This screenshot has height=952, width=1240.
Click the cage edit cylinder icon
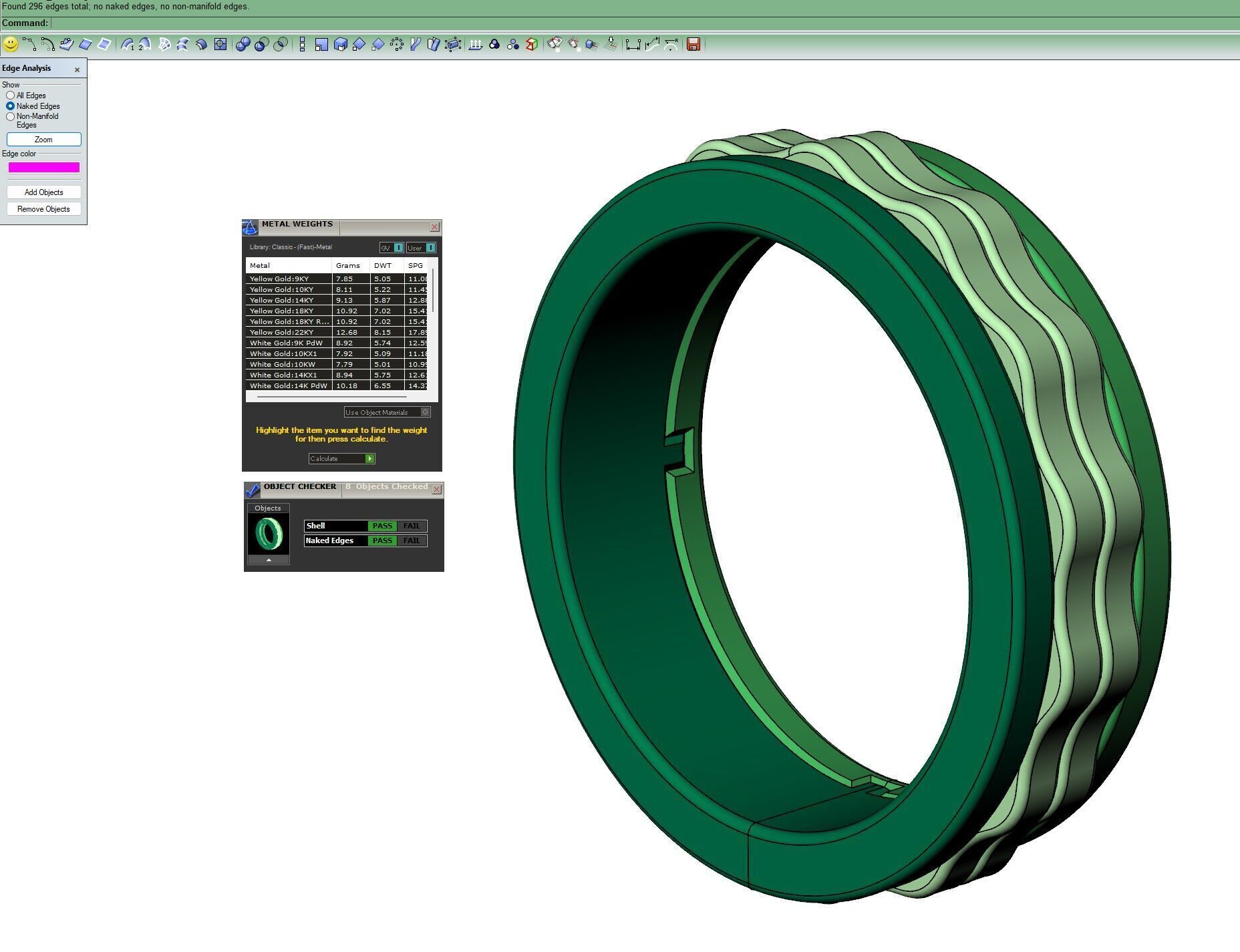453,45
